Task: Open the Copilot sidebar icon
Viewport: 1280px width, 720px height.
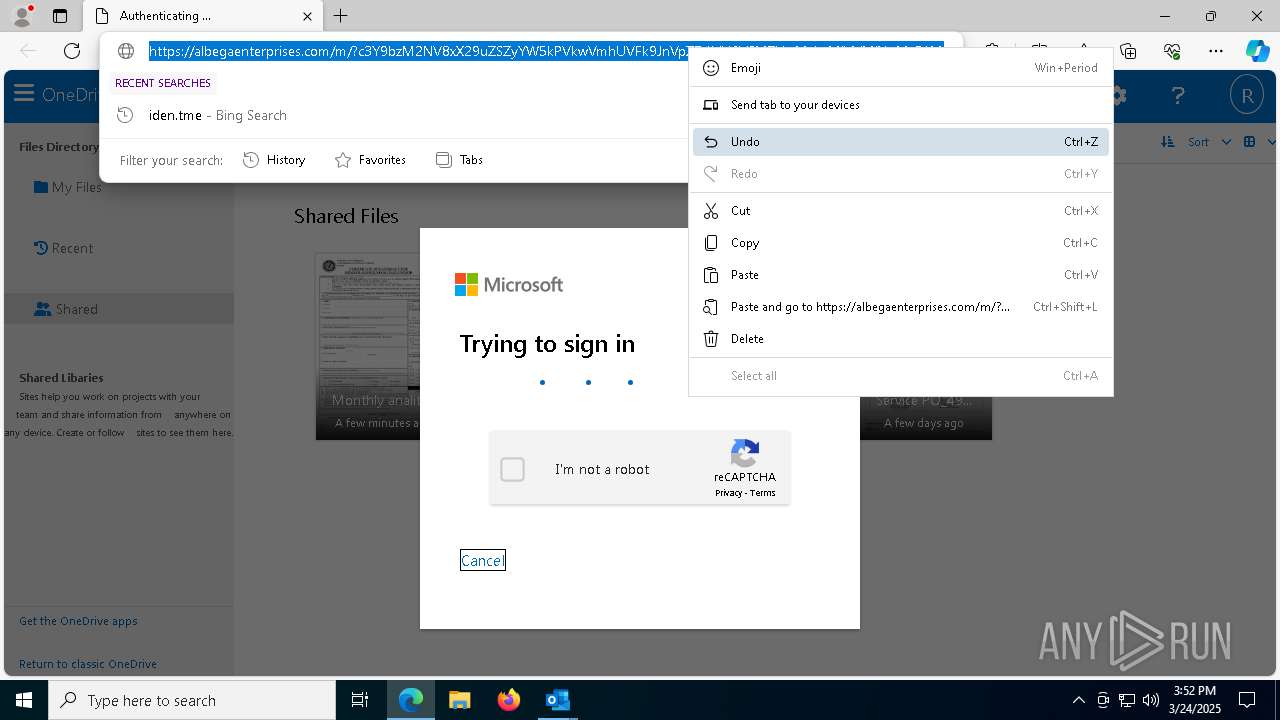Action: coord(1257,51)
